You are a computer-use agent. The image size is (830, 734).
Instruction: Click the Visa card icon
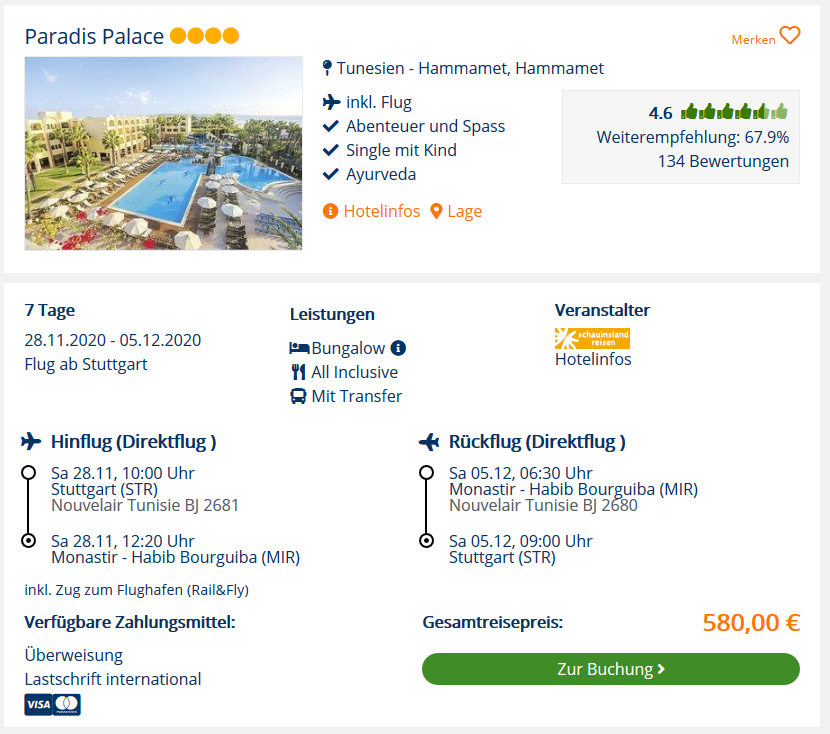tap(38, 704)
